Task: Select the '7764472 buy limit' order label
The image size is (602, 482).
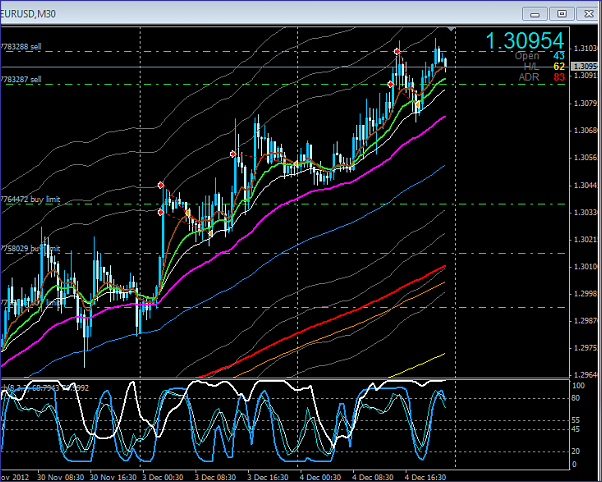Action: [x=30, y=199]
